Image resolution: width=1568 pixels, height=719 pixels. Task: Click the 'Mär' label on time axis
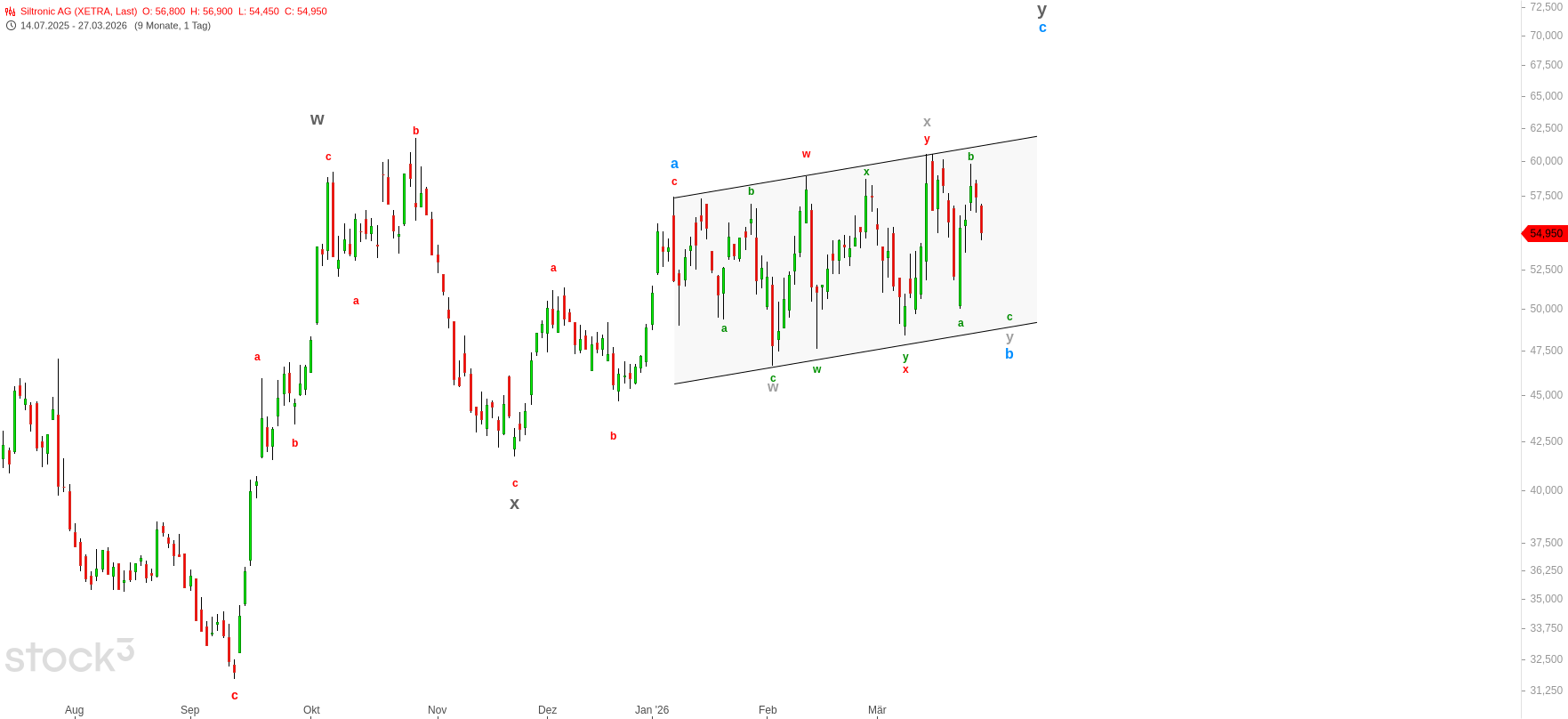[877, 710]
